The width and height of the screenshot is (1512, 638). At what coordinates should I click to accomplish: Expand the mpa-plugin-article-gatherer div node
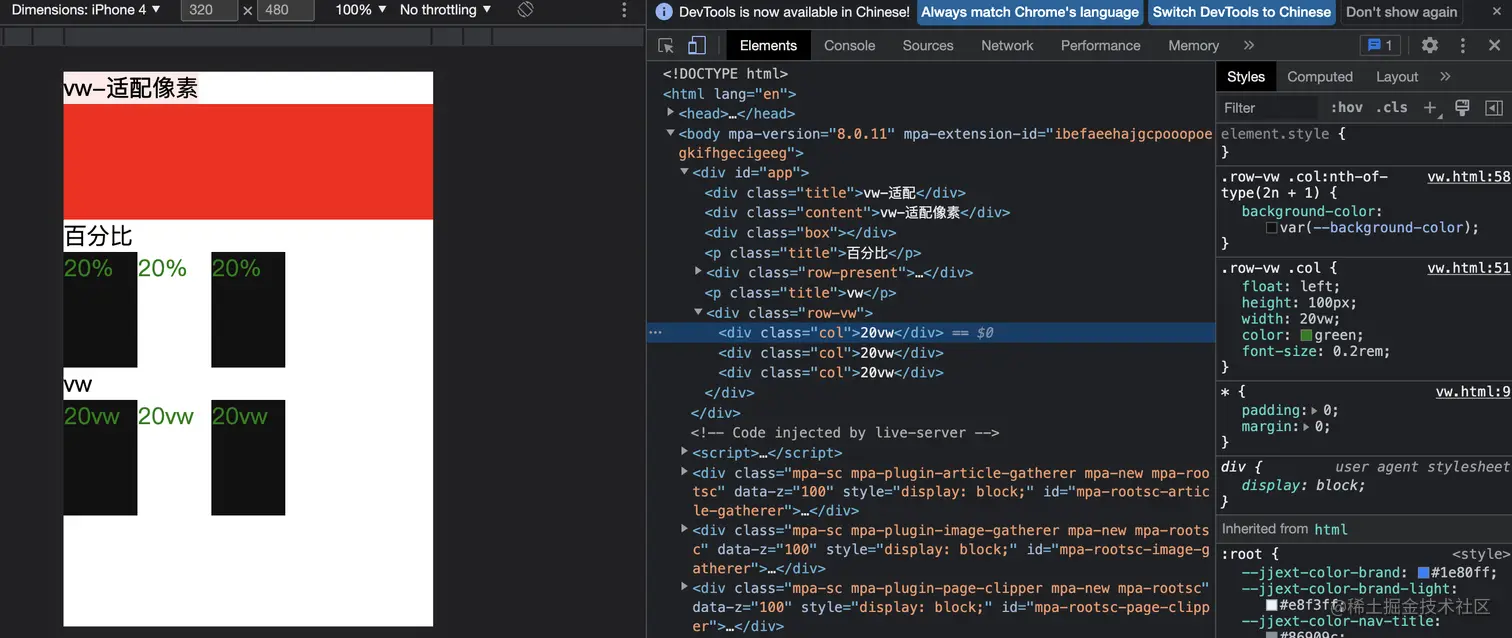tap(685, 472)
